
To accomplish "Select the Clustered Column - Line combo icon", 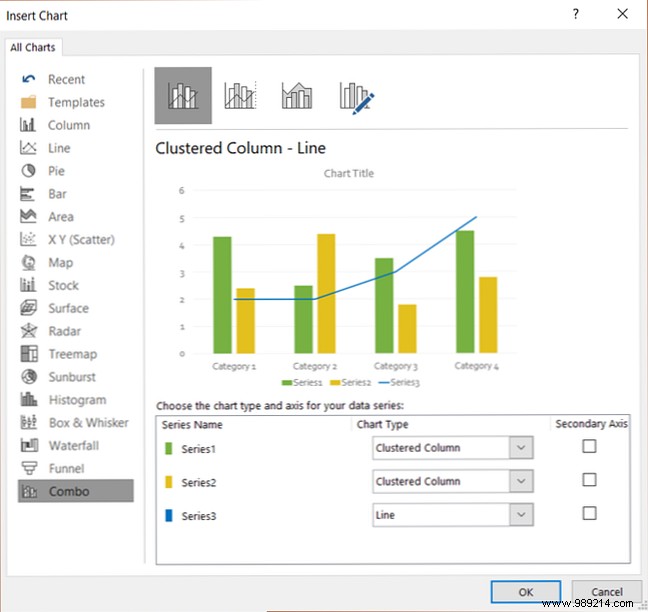I will pyautogui.click(x=183, y=95).
